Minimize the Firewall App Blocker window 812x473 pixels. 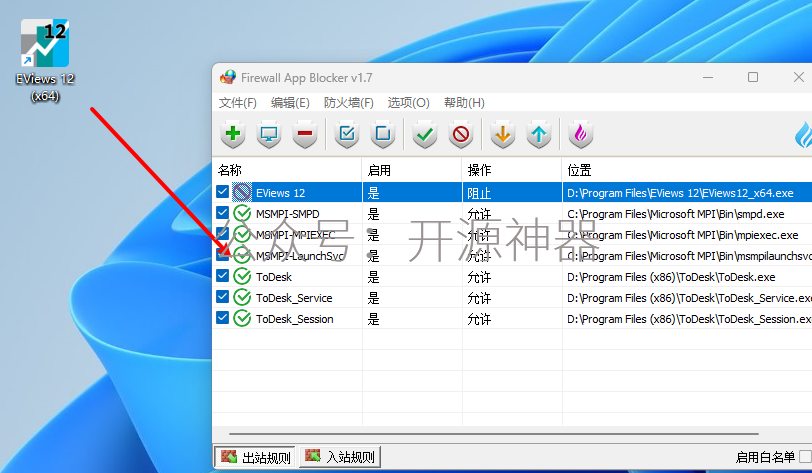(708, 77)
